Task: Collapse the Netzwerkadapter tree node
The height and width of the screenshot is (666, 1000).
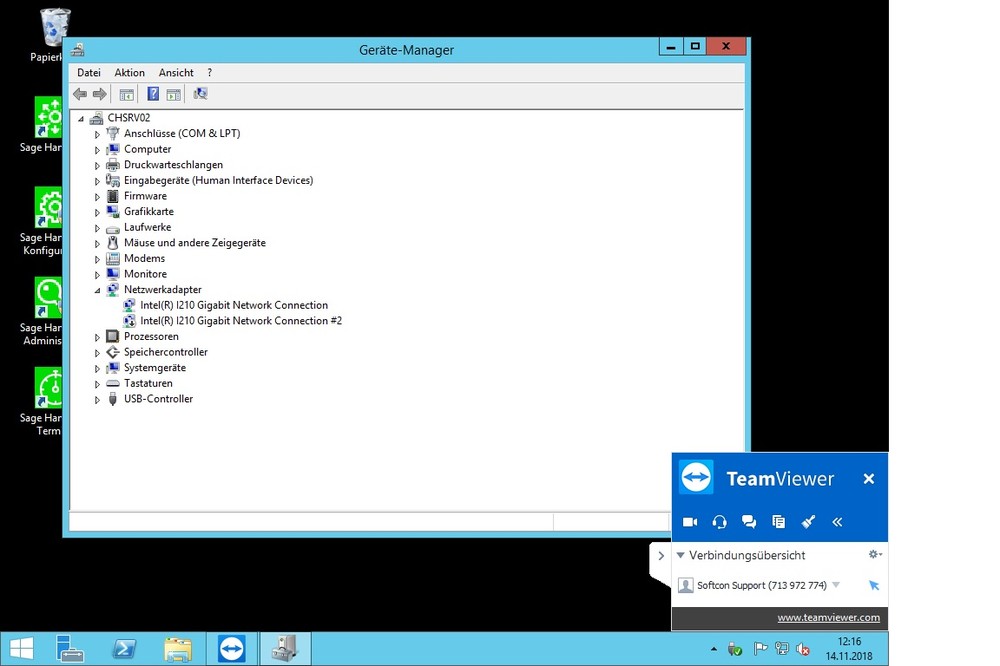Action: point(98,290)
